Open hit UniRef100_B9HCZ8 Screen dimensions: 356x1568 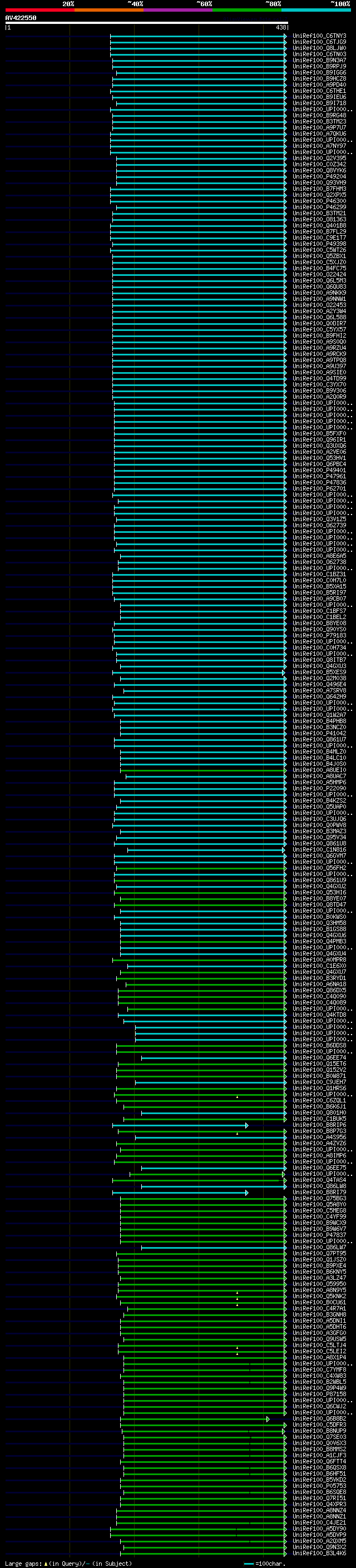click(319, 78)
